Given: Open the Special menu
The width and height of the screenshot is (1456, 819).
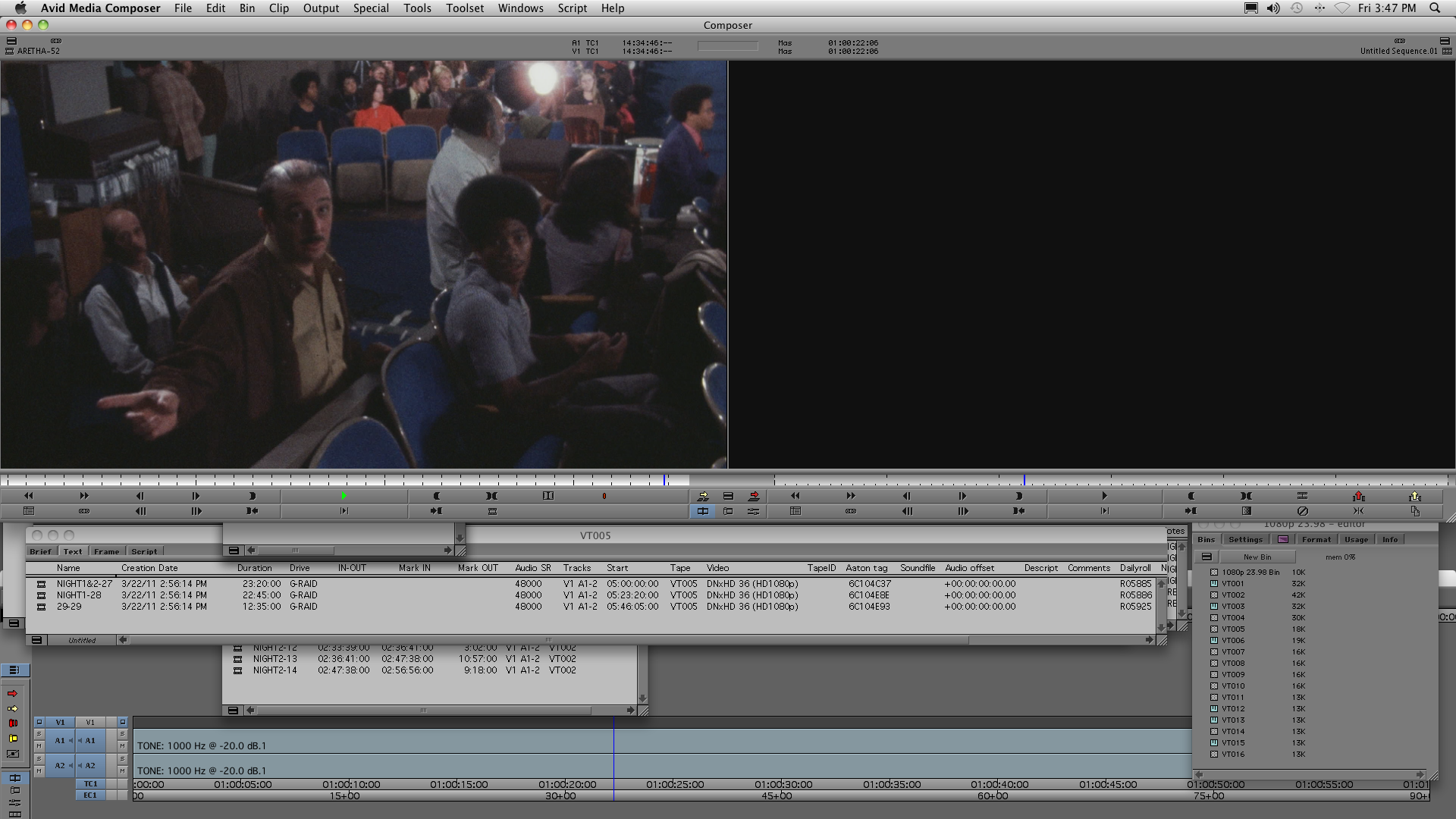Looking at the screenshot, I should tap(370, 8).
